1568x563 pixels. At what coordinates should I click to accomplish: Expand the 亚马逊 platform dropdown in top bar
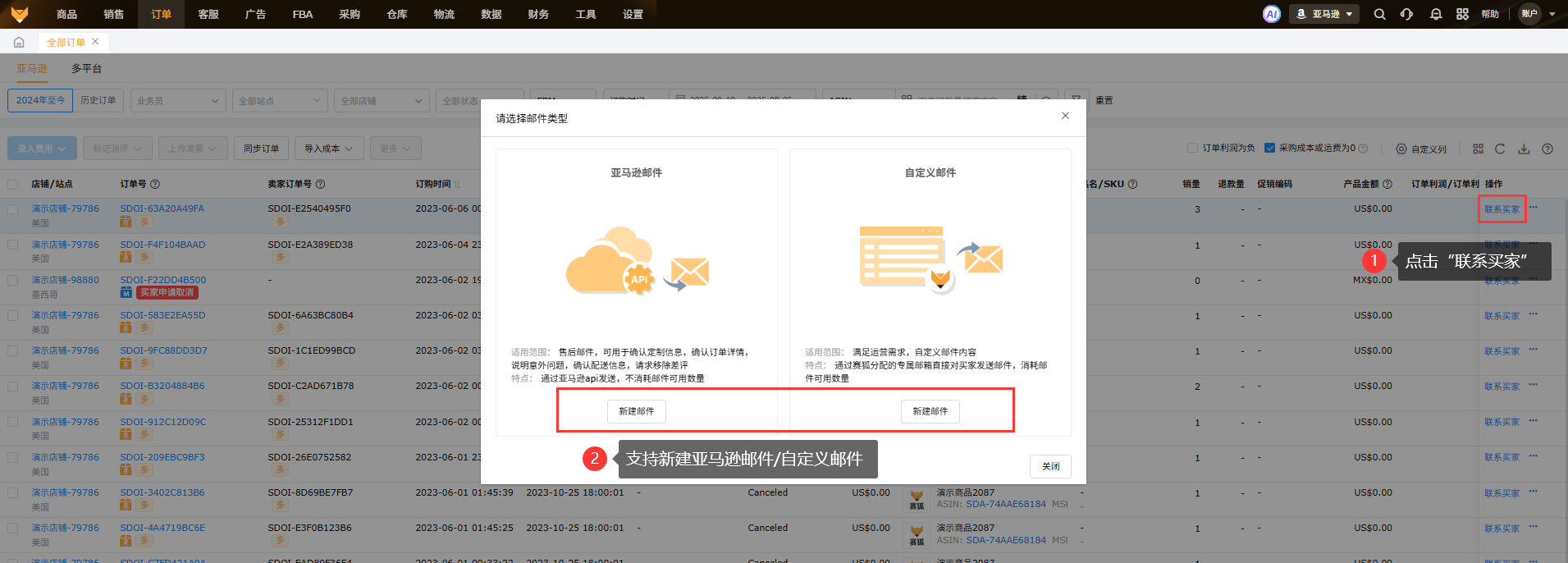click(1324, 14)
